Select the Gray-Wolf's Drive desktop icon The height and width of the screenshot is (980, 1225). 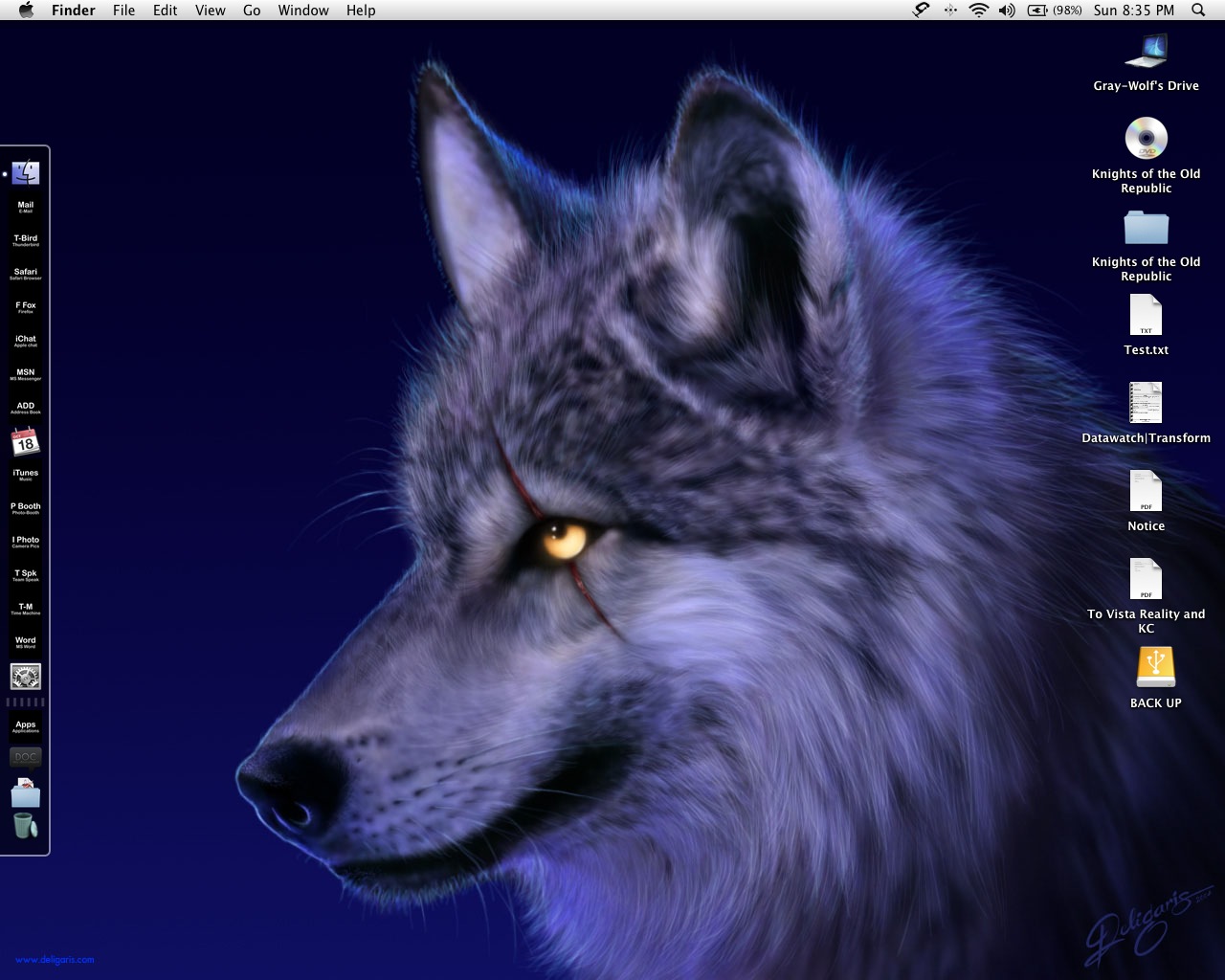click(1146, 52)
